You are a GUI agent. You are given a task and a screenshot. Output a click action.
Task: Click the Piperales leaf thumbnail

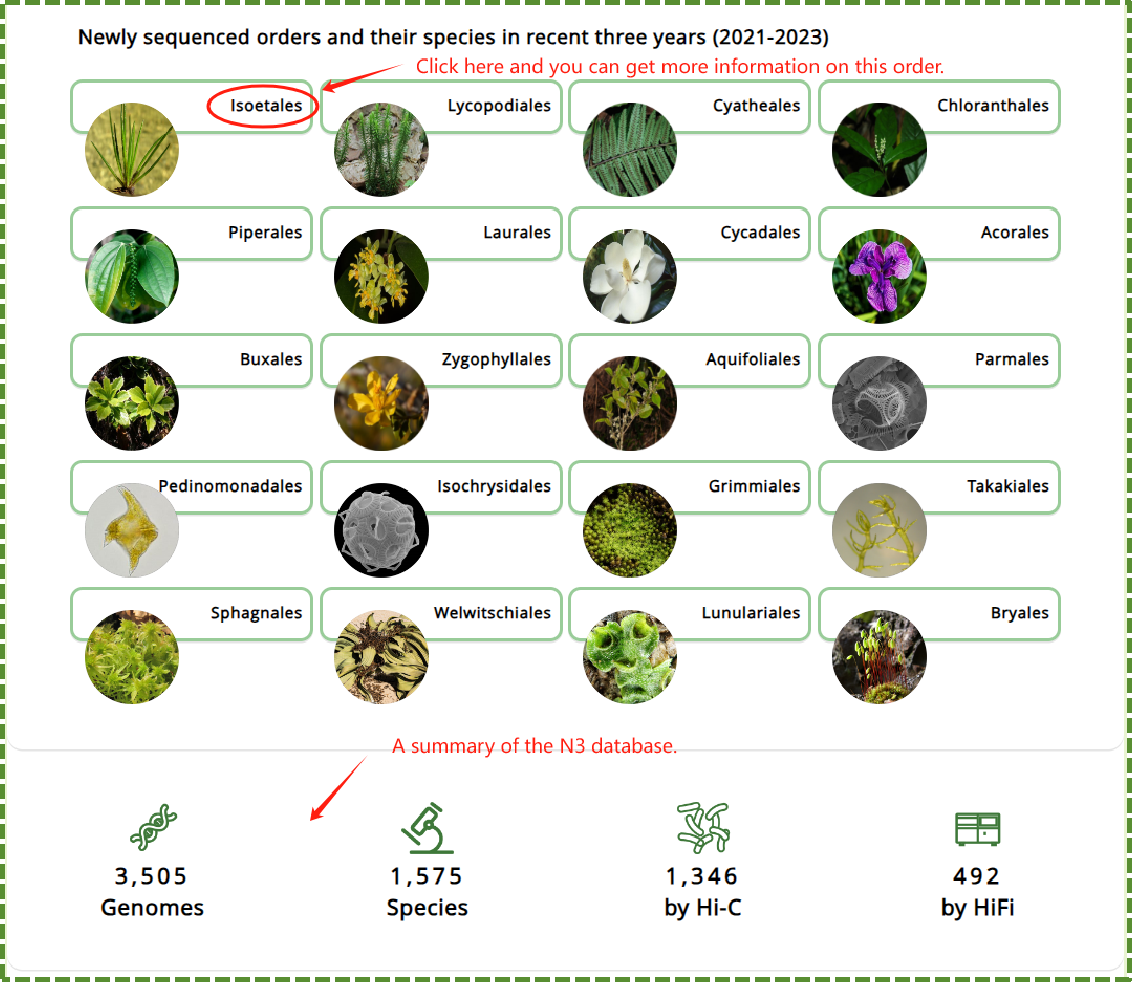tap(132, 276)
